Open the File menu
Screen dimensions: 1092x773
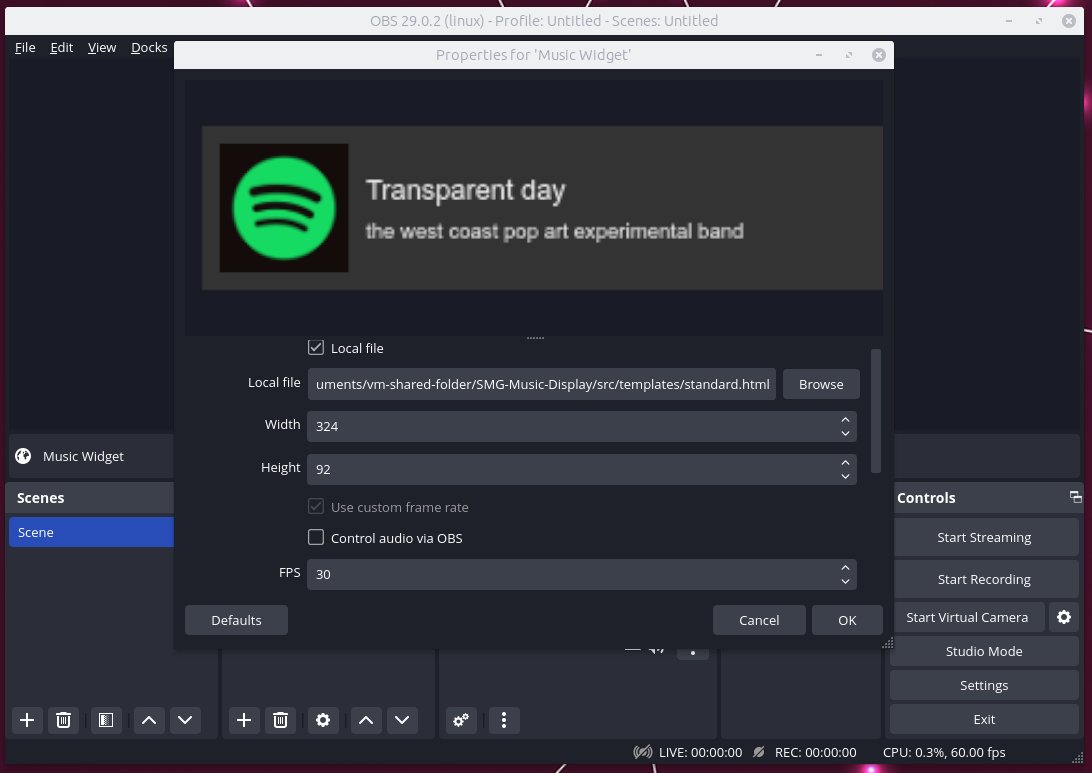coord(25,47)
